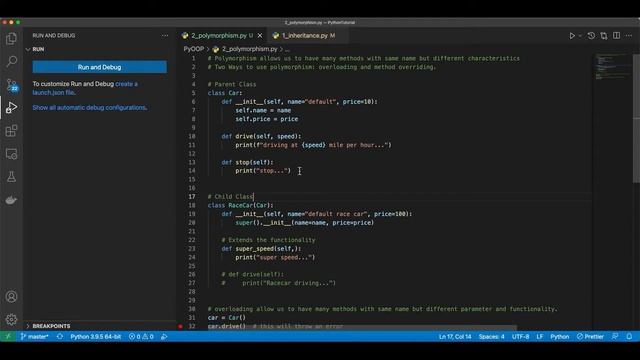Image resolution: width=640 pixels, height=360 pixels.
Task: Open Source Control view with 22 badge
Action: tap(11, 85)
